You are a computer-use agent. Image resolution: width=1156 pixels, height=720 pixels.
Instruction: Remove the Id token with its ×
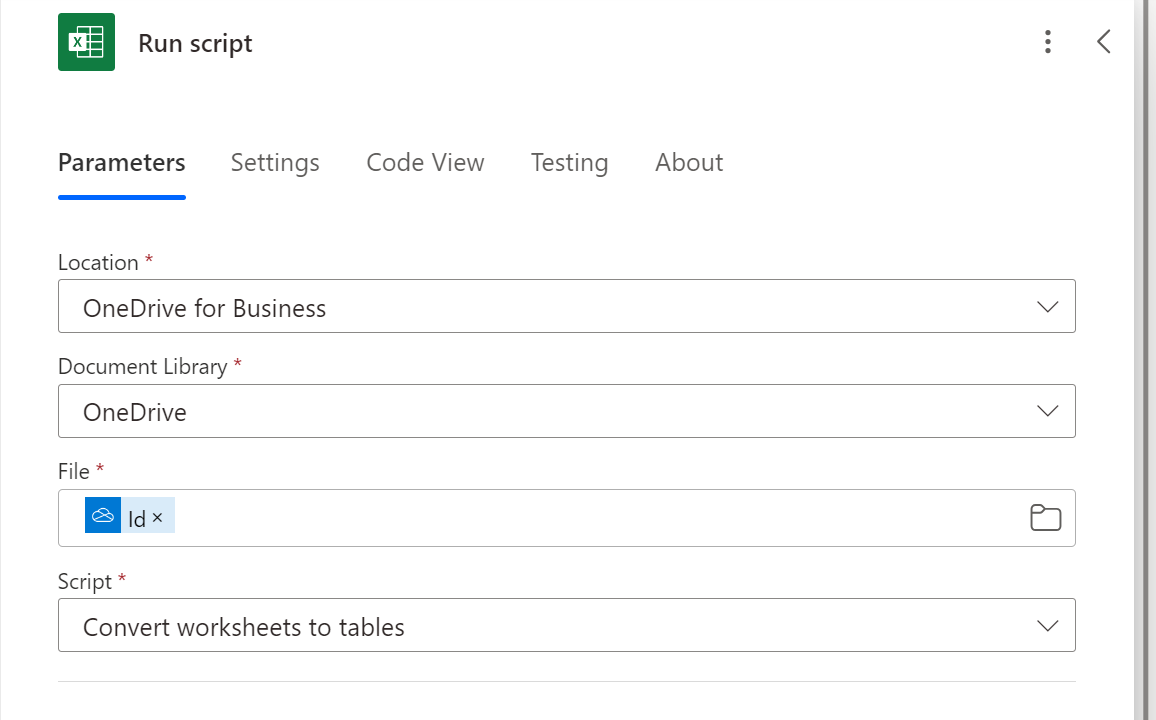(158, 518)
